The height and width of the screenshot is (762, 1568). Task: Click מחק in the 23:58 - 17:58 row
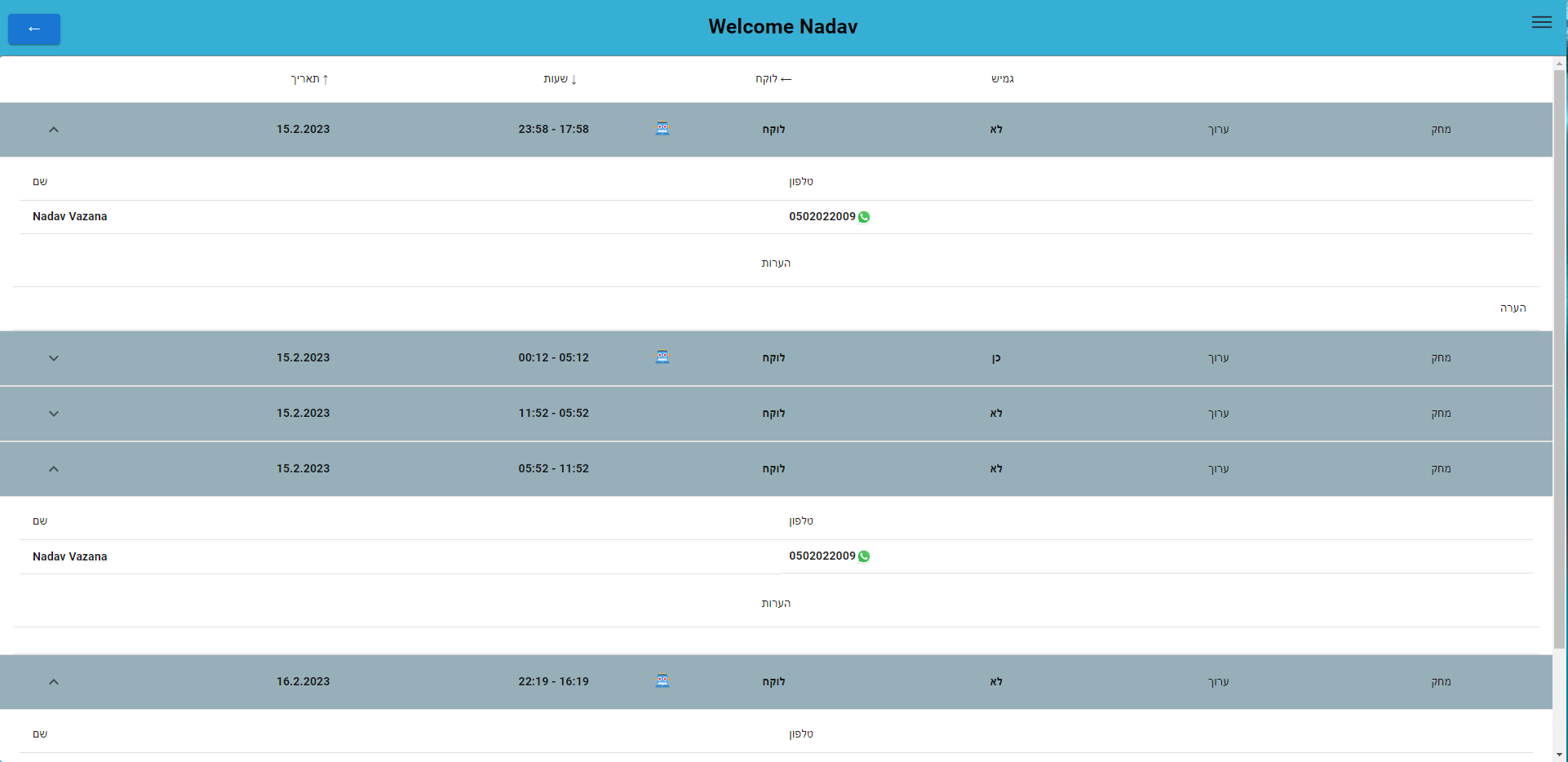pyautogui.click(x=1441, y=129)
